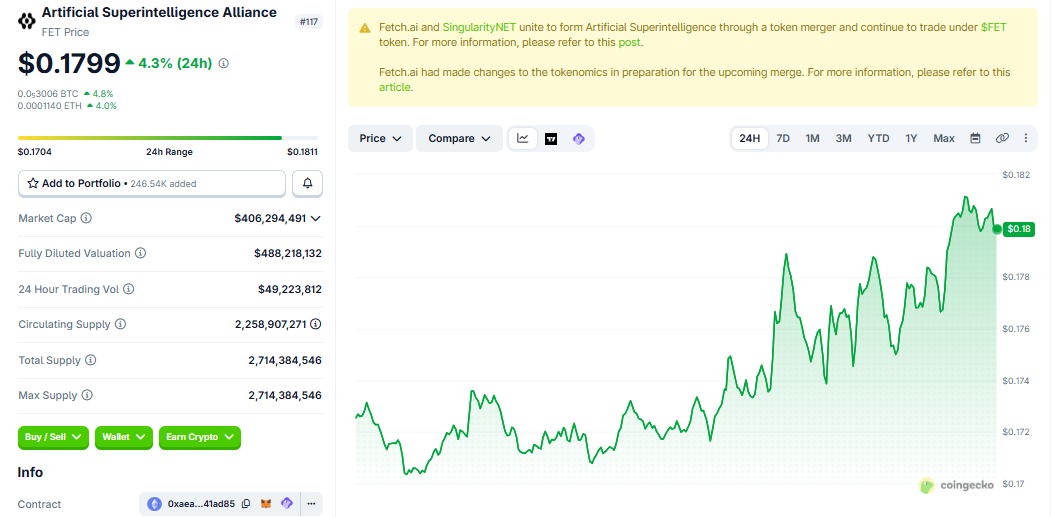
Task: Switch to TradingView chart icon
Action: [x=551, y=139]
